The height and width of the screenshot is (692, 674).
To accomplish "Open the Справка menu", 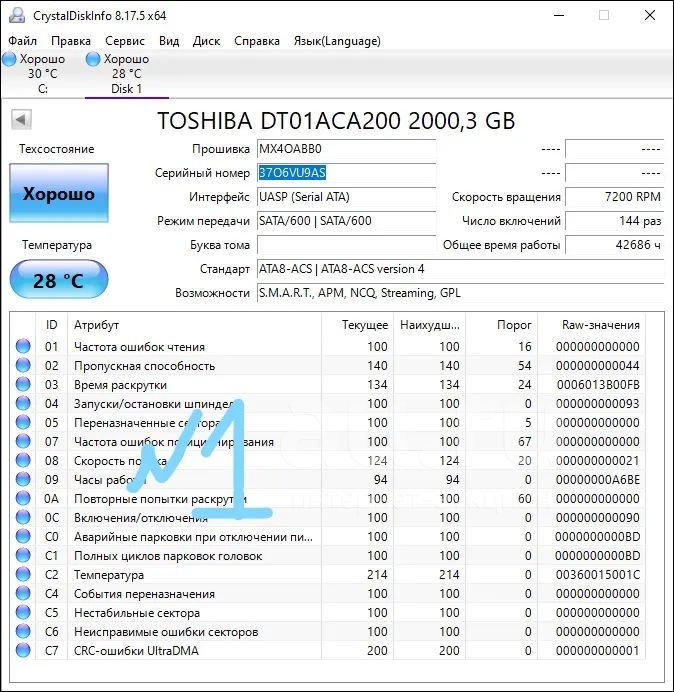I will coord(256,41).
